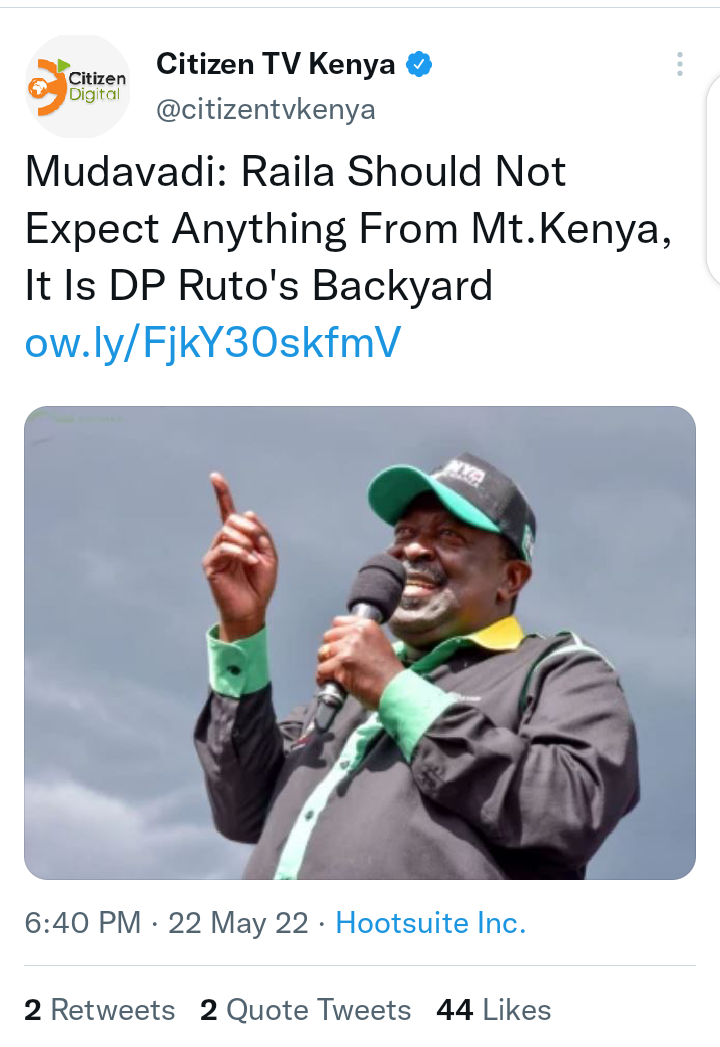Tap the raised pointing finger in photo

point(223,497)
